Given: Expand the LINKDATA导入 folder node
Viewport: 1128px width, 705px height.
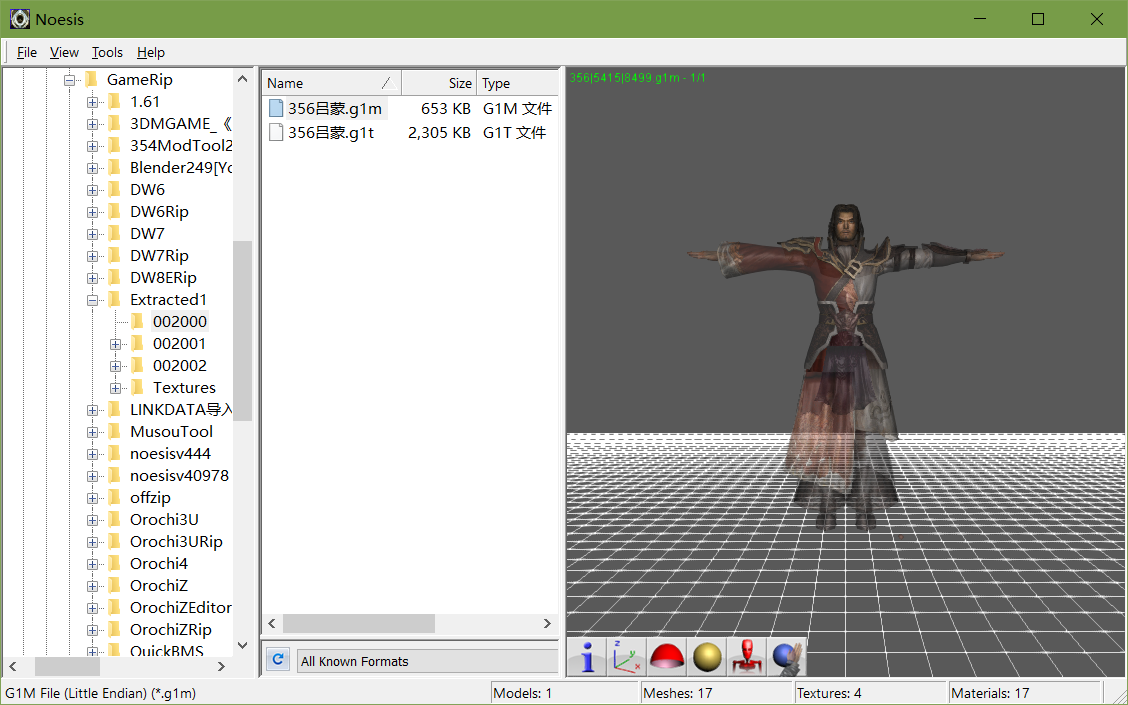Looking at the screenshot, I should [92, 411].
